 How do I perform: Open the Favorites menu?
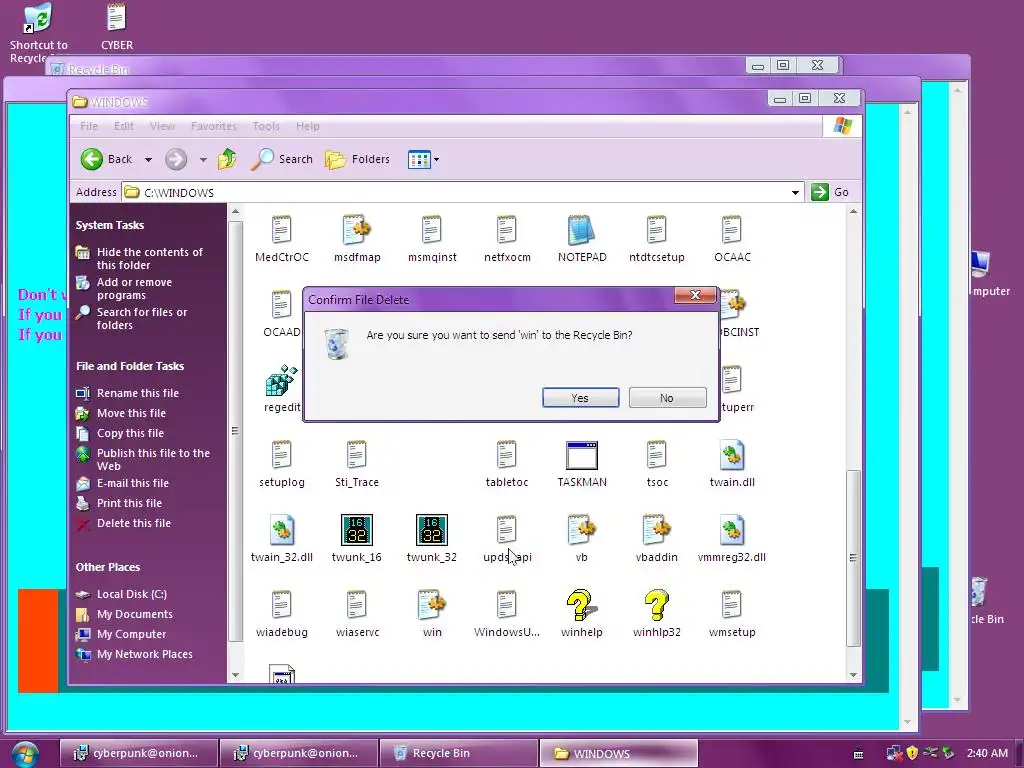[214, 126]
